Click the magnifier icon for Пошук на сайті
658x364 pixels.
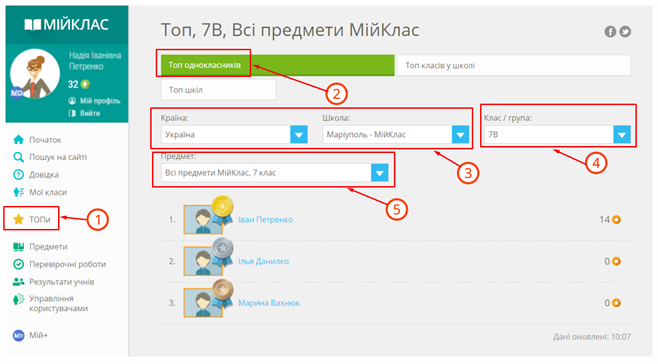[x=18, y=157]
